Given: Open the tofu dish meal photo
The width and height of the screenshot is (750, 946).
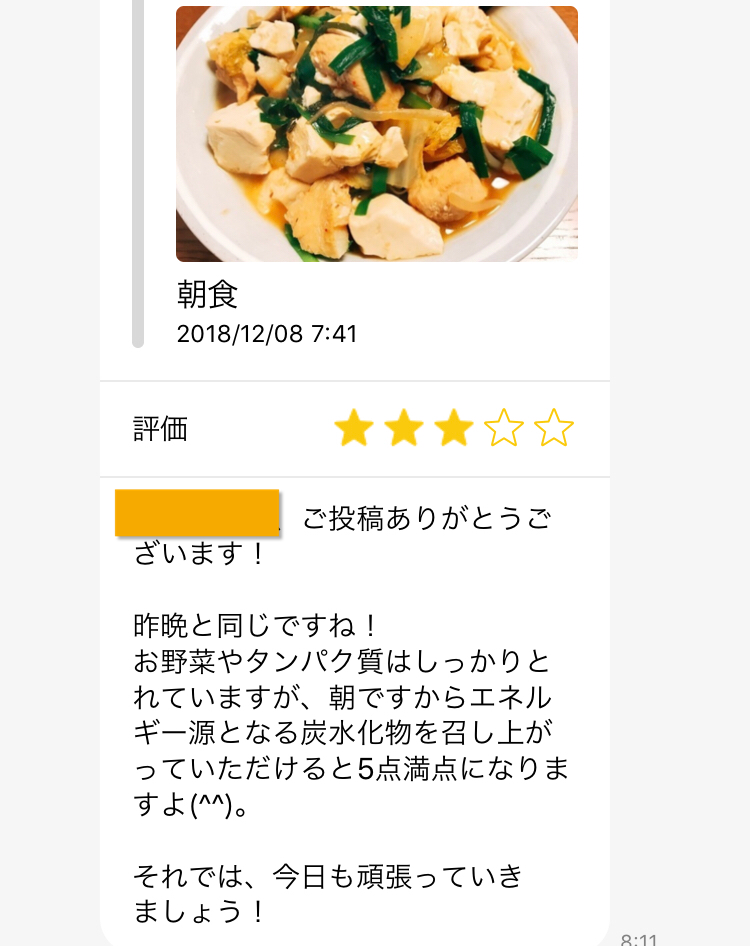Looking at the screenshot, I should (376, 133).
